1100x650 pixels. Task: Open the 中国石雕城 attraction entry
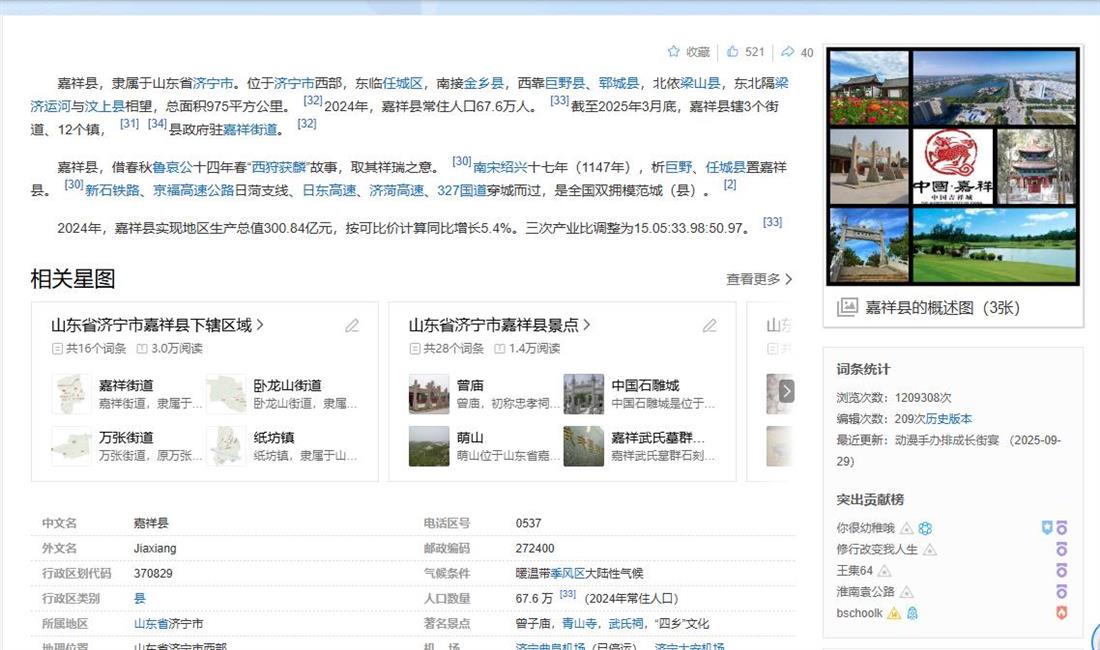645,385
